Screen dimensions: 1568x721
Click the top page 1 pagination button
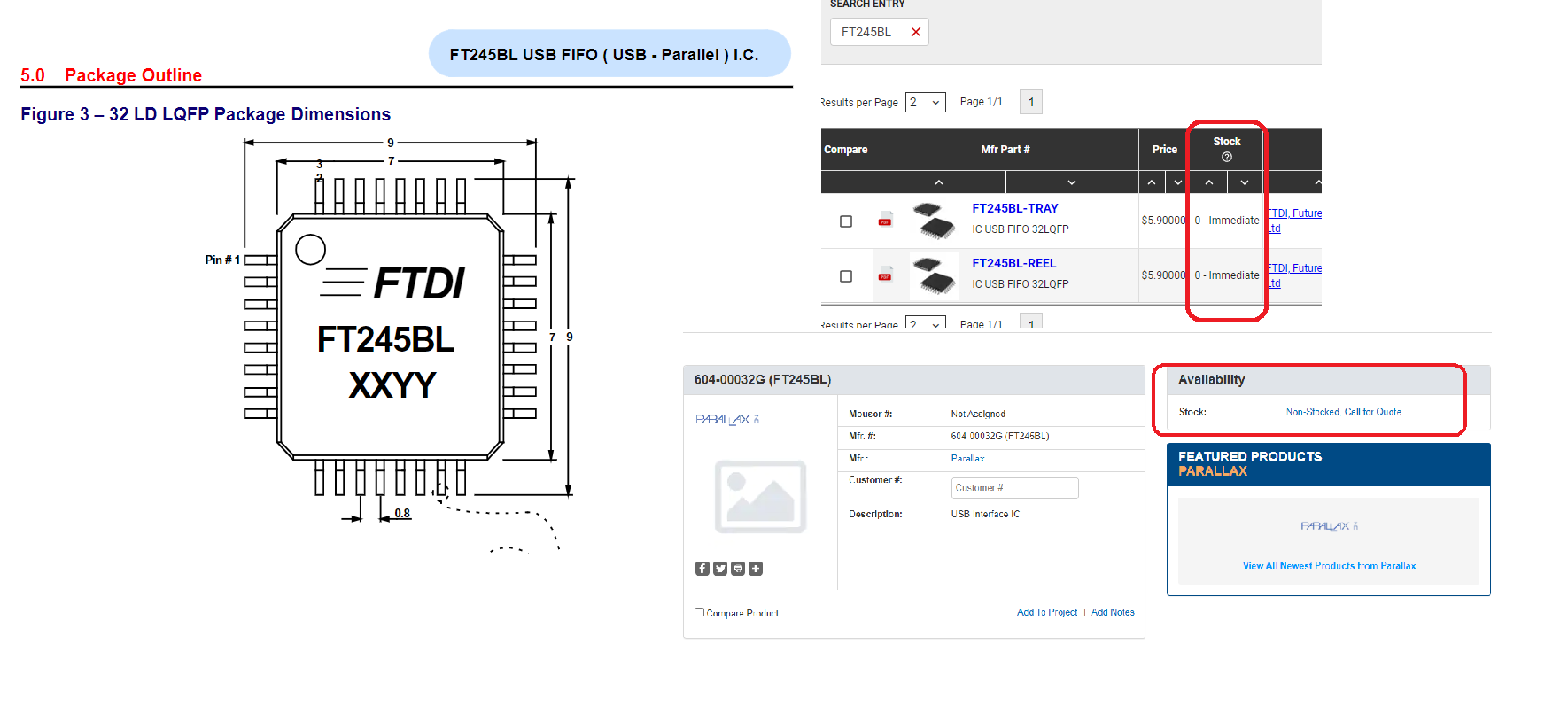click(x=1031, y=102)
